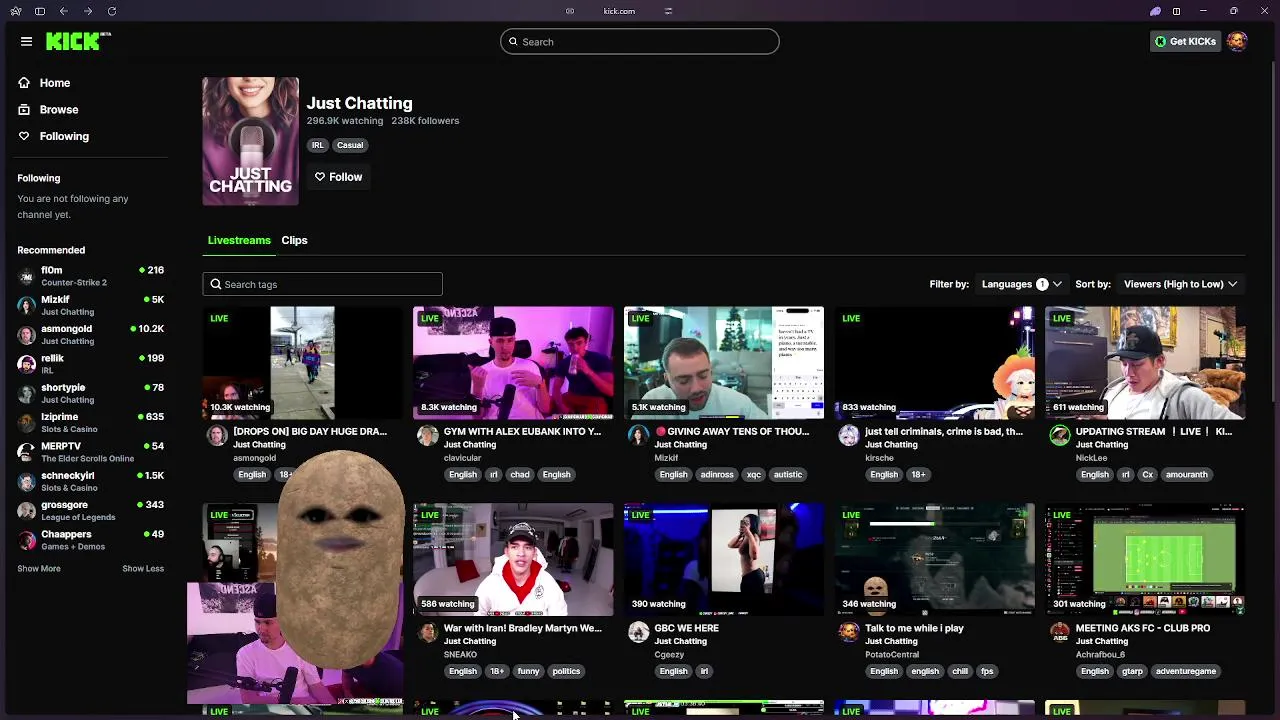
Task: Click the adinross tag on Mizkif stream
Action: point(717,475)
